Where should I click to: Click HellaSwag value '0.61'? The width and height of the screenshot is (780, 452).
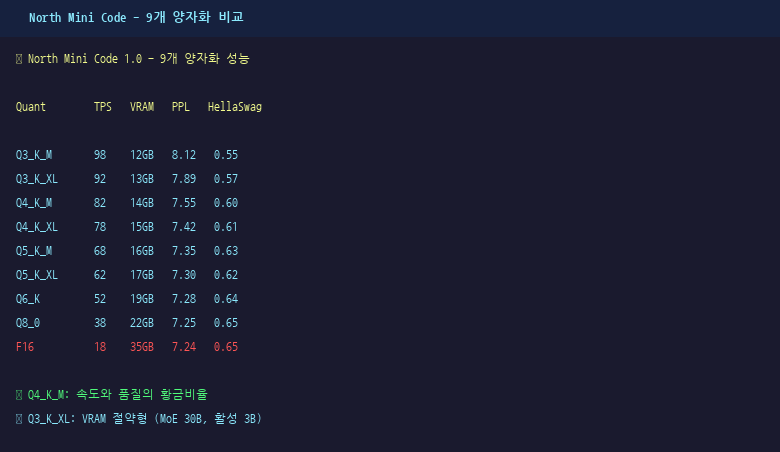pos(226,227)
